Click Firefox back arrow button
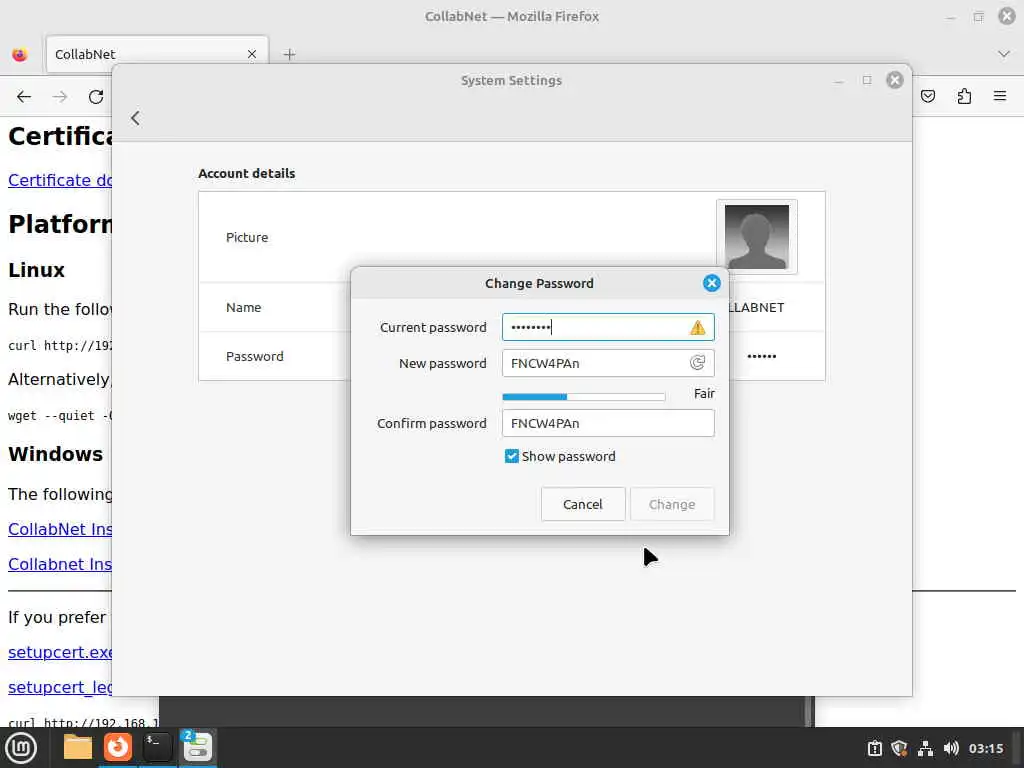 pyautogui.click(x=24, y=97)
